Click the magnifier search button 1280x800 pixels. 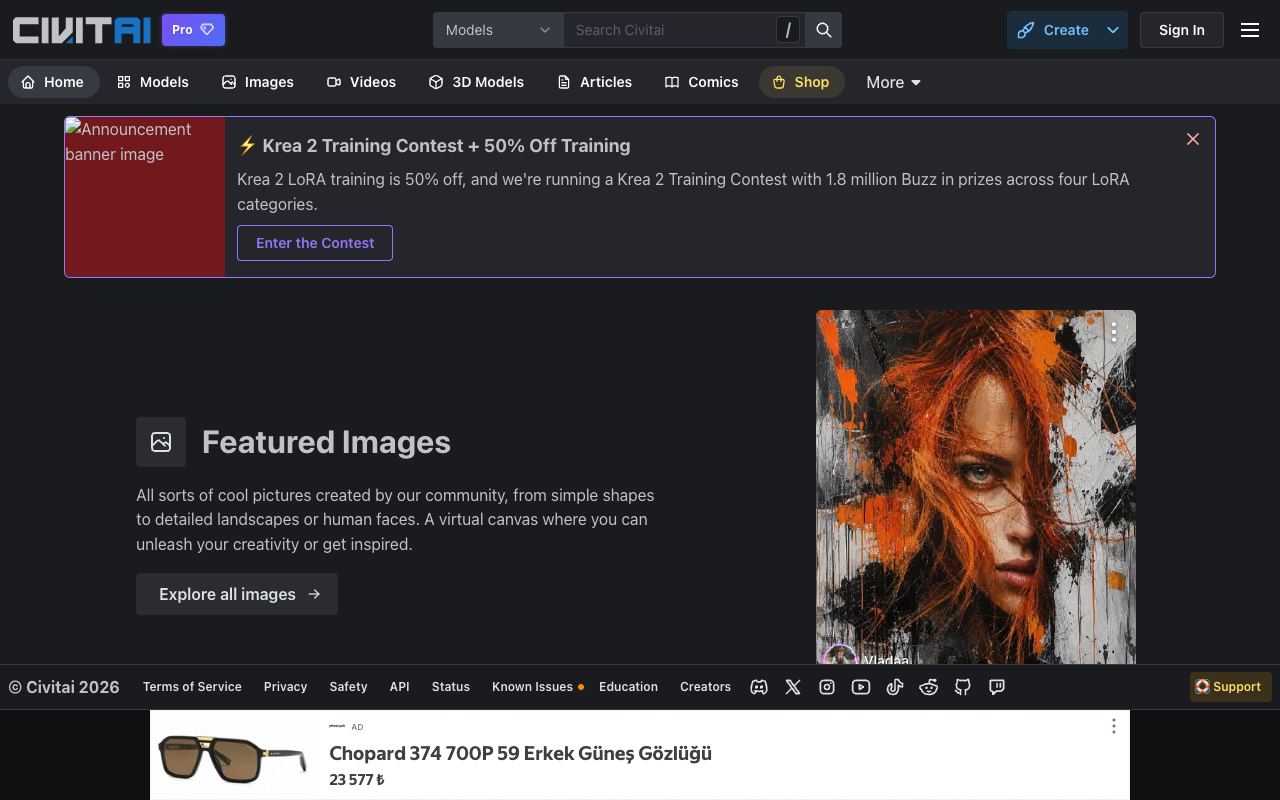click(x=824, y=30)
